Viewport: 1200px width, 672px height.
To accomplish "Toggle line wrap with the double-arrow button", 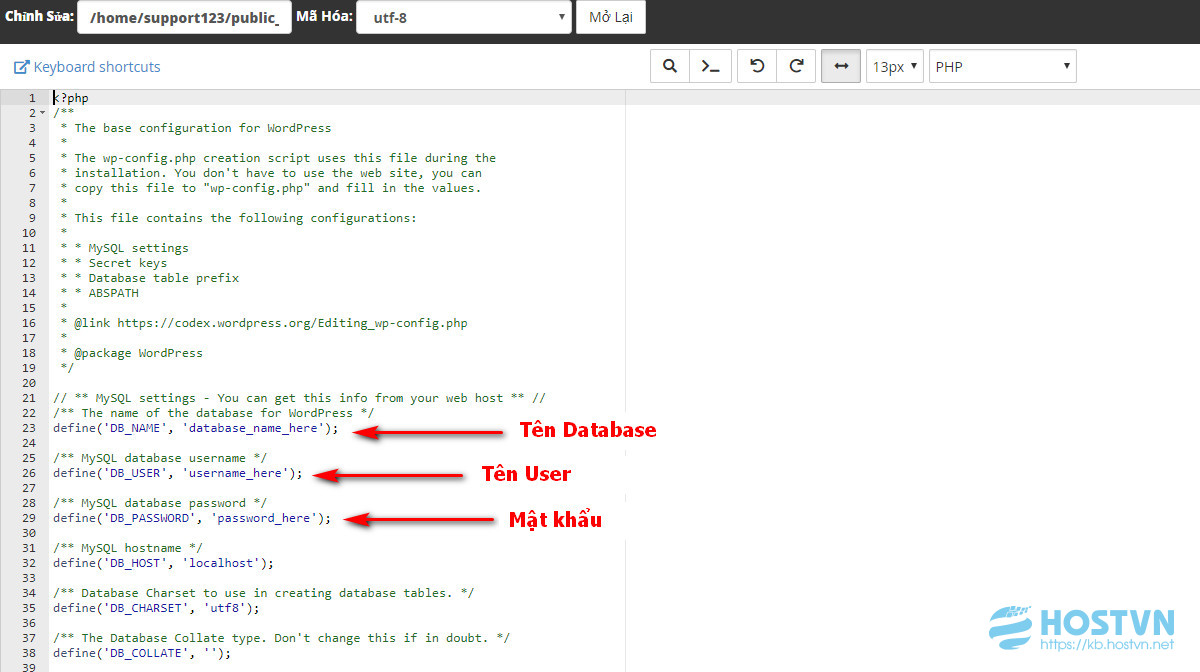I will coord(841,67).
